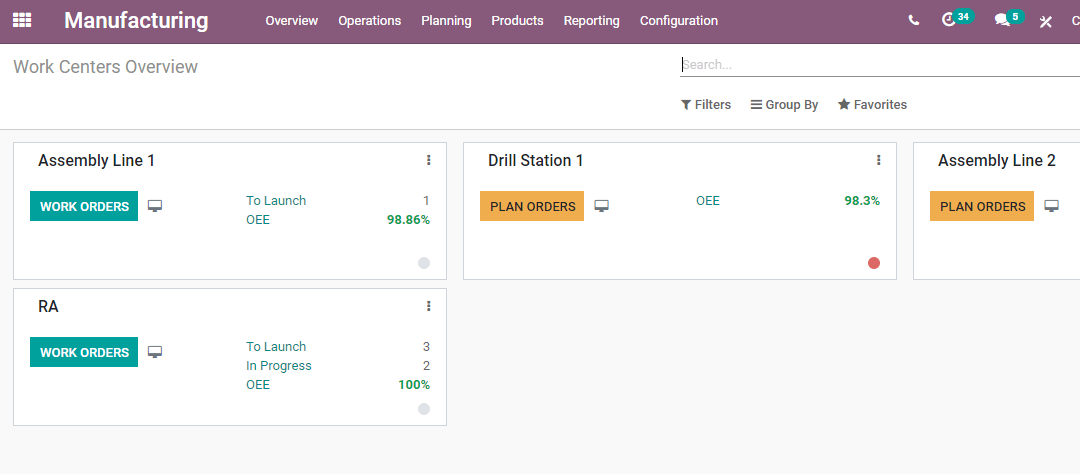The image size is (1080, 474).
Task: Click the debug tools wrench icon
Action: [1046, 21]
